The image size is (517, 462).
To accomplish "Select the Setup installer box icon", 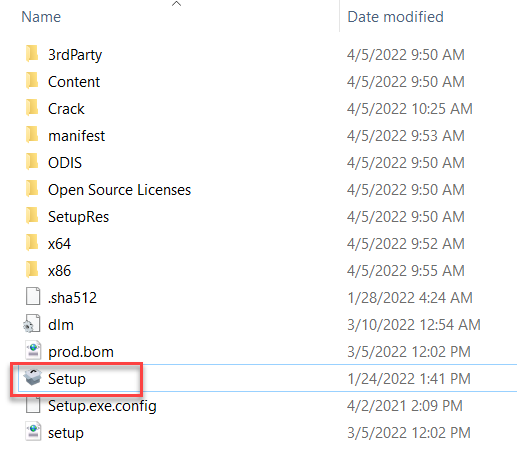I will point(33,378).
